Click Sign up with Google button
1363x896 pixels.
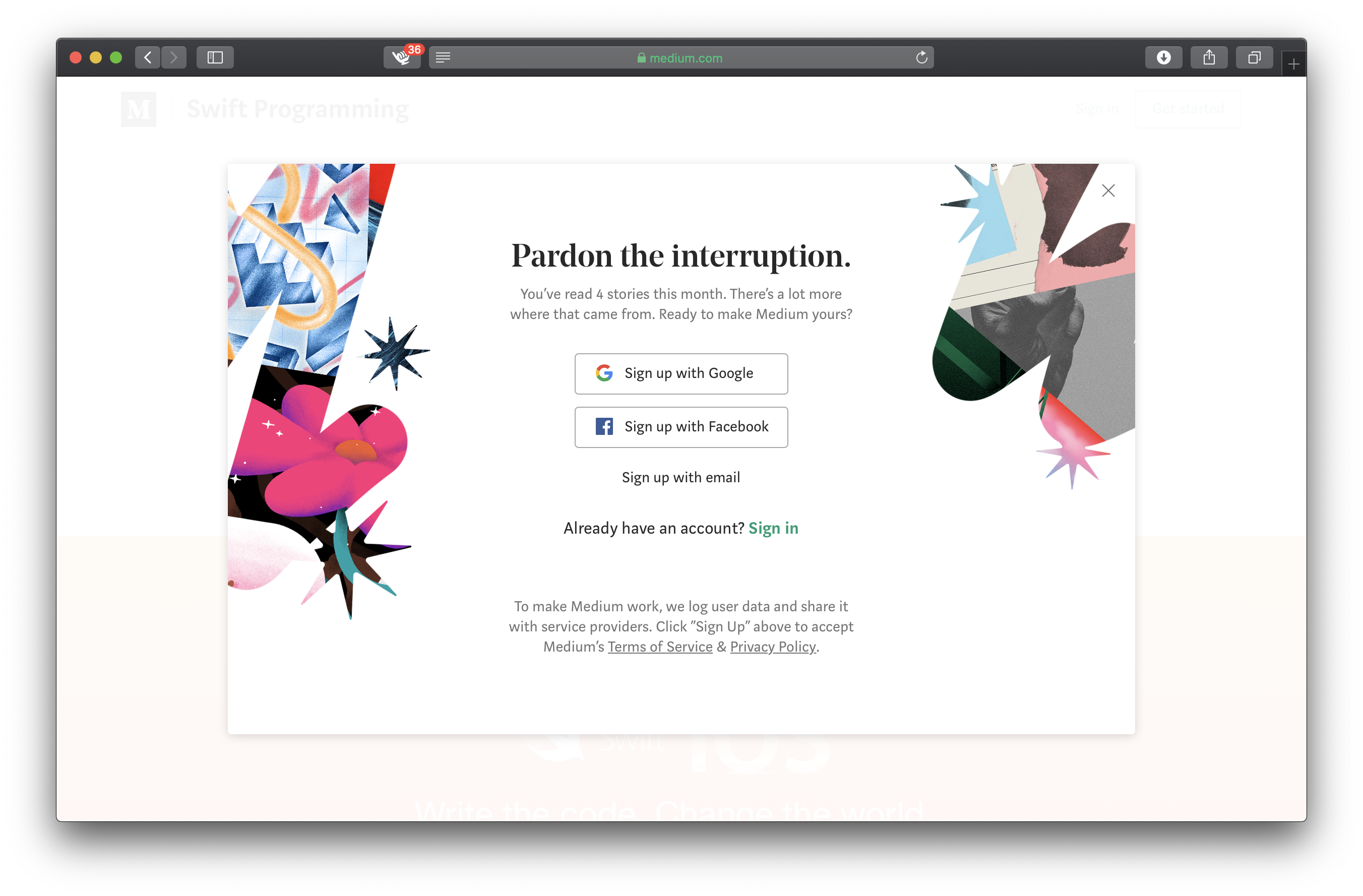(x=680, y=373)
